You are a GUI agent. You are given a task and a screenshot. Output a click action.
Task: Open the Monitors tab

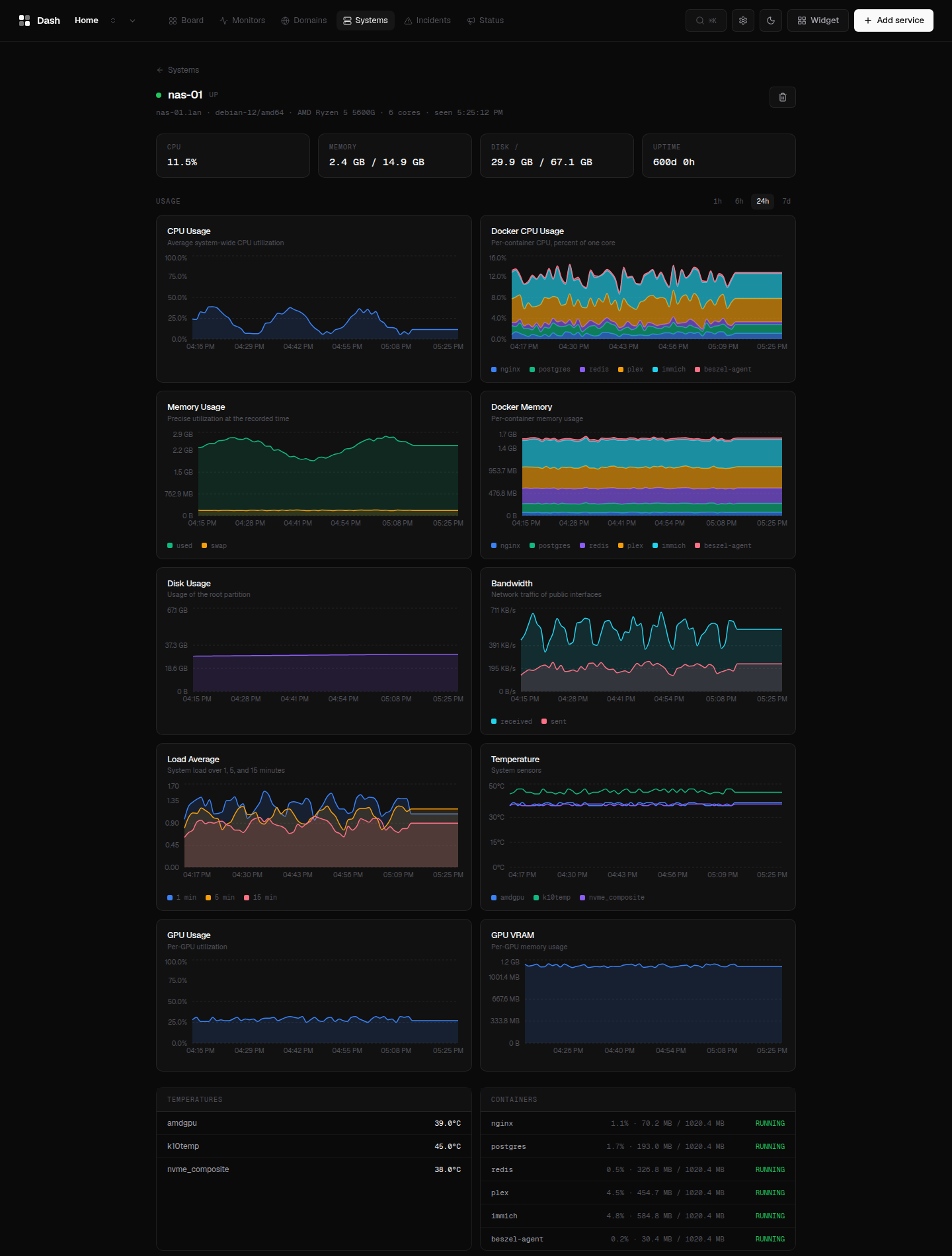click(x=242, y=20)
